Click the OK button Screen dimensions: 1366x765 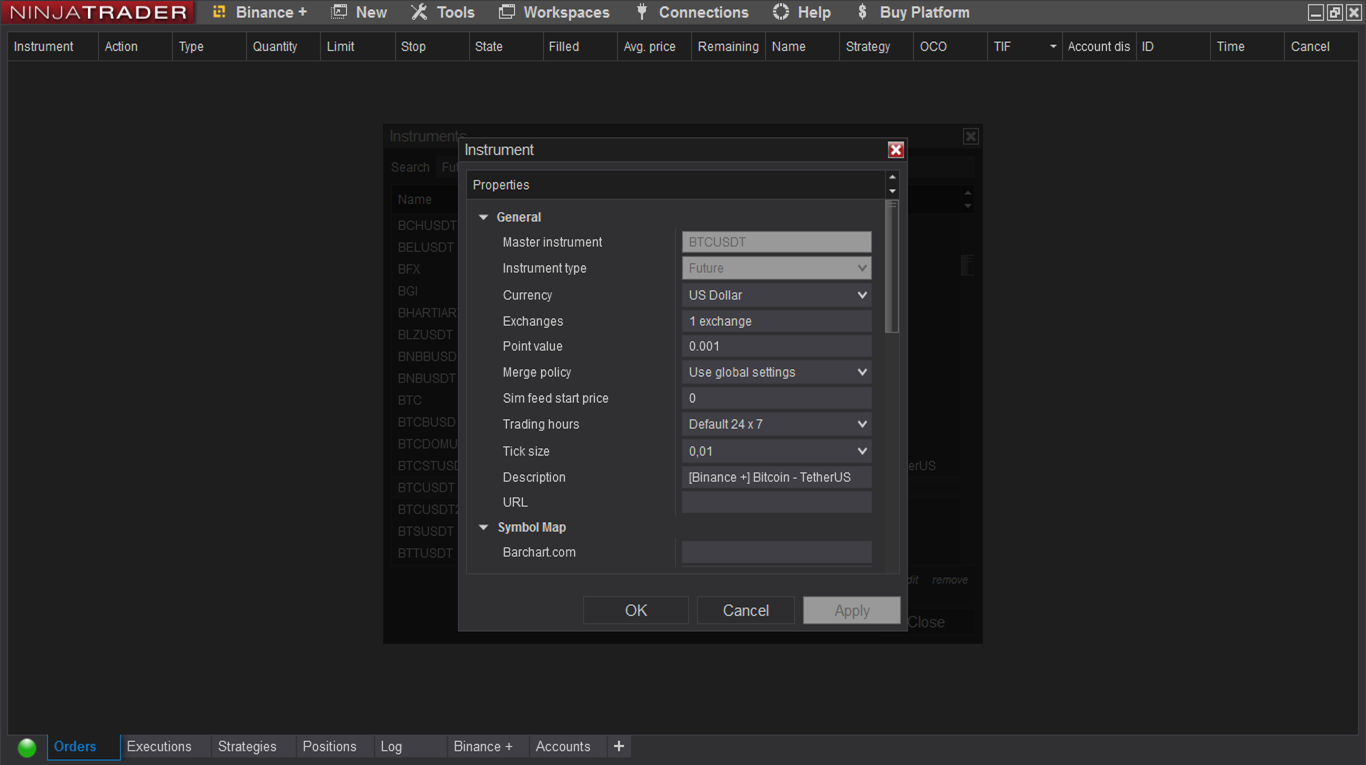click(636, 610)
